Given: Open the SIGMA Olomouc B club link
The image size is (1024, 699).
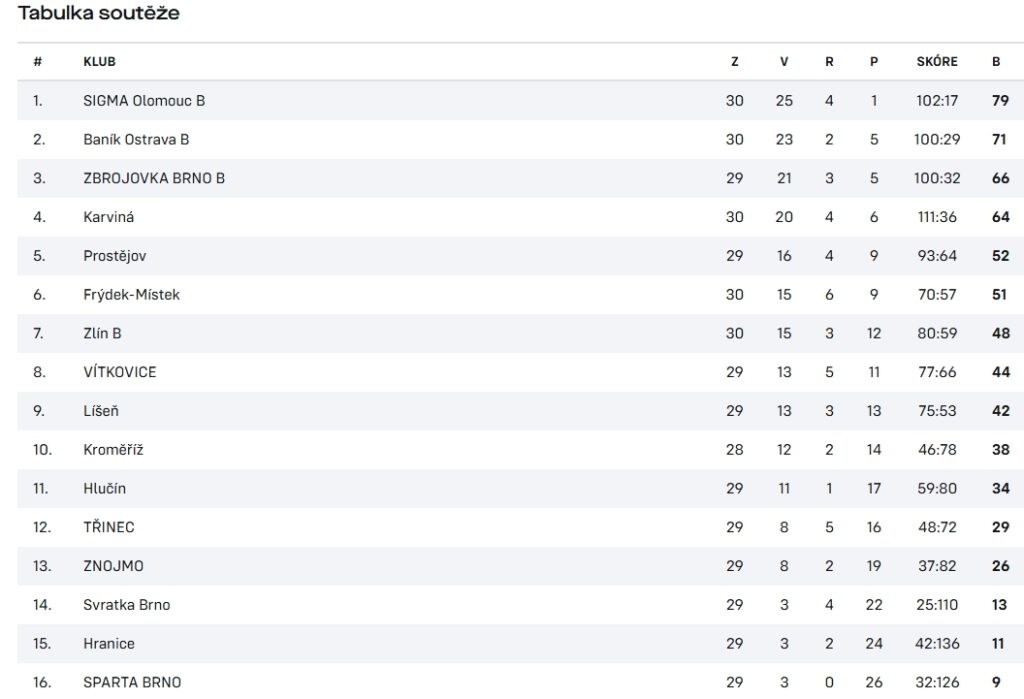Looking at the screenshot, I should click(x=144, y=101).
